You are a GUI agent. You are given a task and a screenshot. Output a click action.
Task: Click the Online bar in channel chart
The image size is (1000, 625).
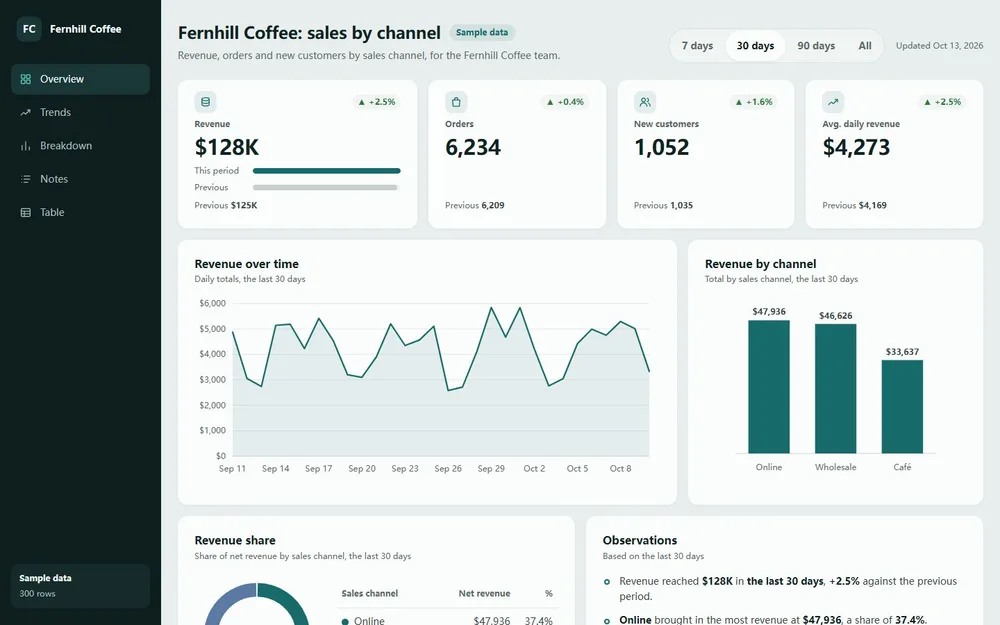tap(768, 387)
